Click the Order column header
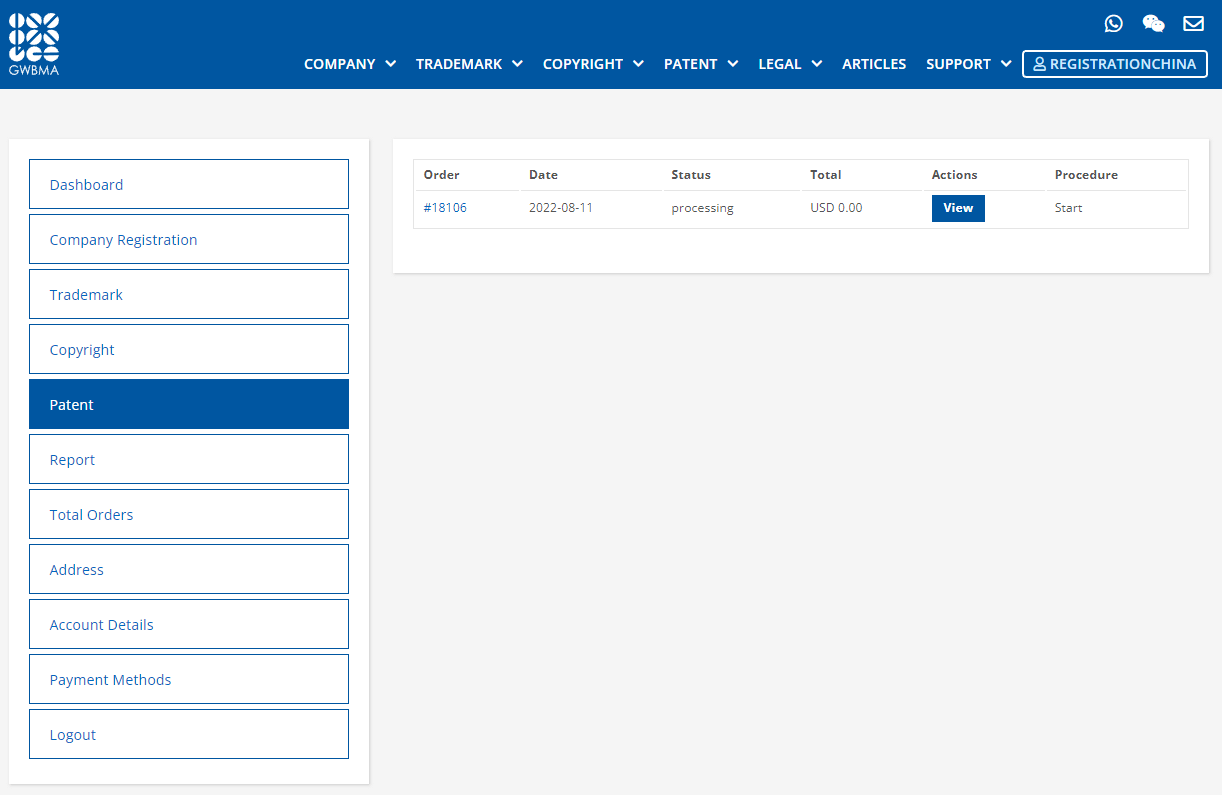The image size is (1222, 795). coord(442,175)
